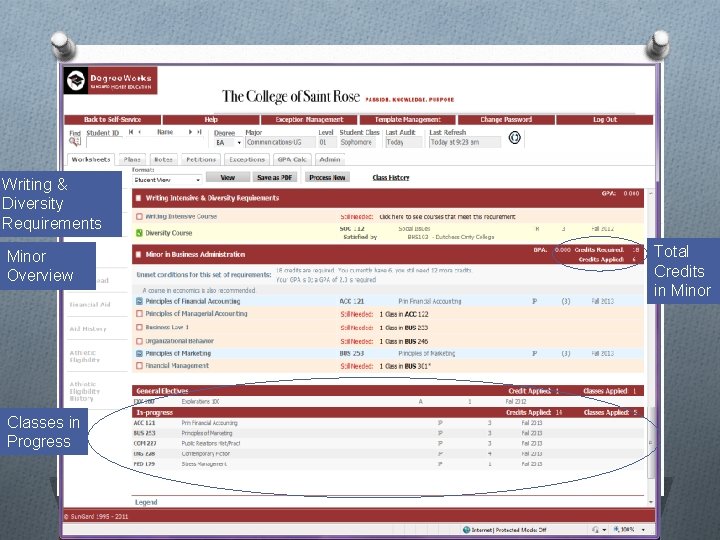Click 1 Class in ACC 122 requirement
The height and width of the screenshot is (540, 720).
pos(404,314)
